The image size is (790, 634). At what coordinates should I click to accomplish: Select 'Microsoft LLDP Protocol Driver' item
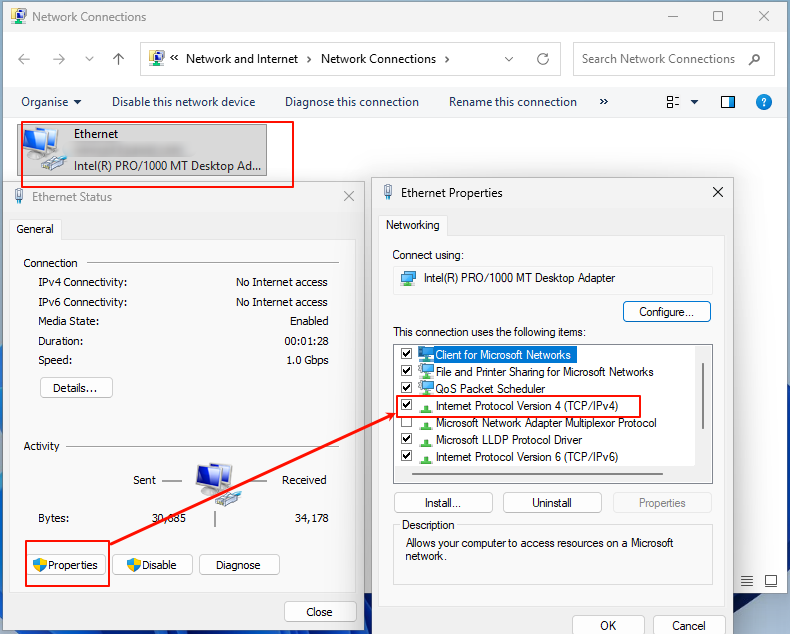point(509,440)
